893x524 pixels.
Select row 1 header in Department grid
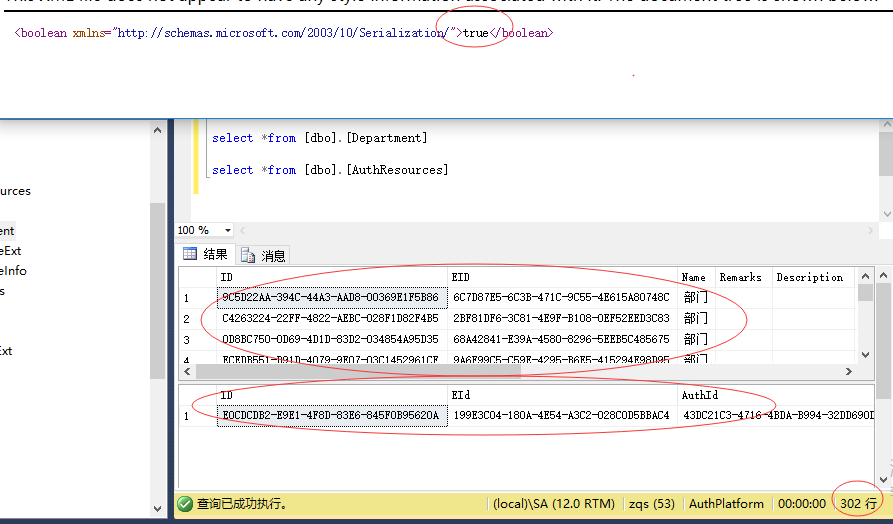click(x=198, y=298)
